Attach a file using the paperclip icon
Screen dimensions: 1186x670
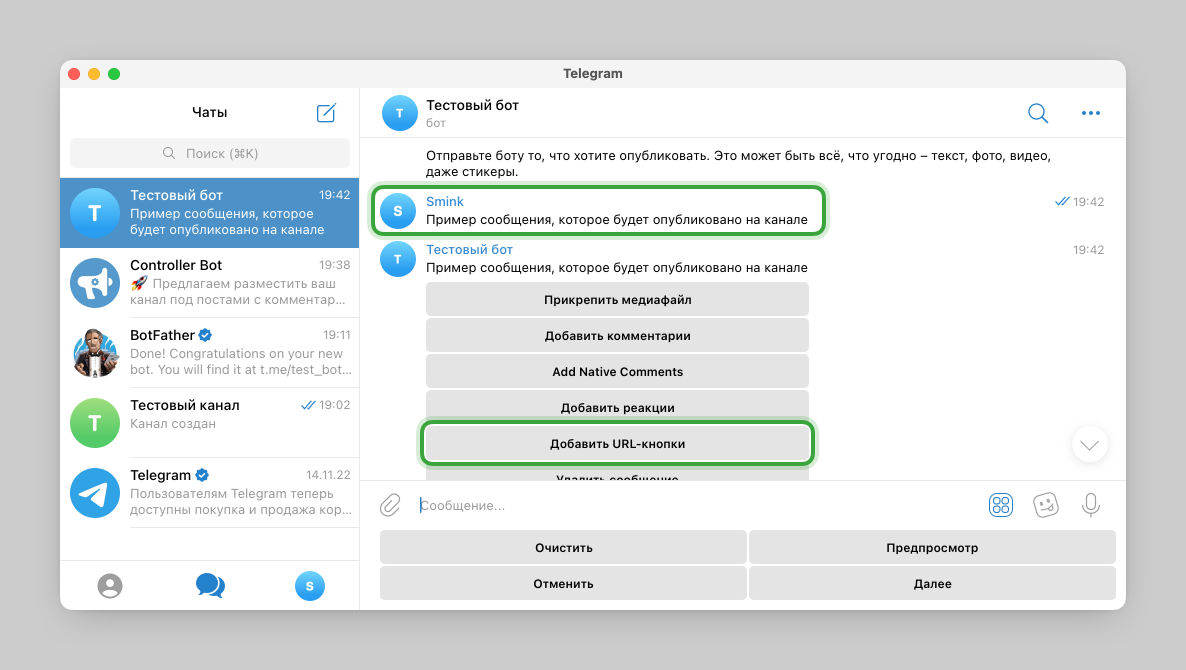pyautogui.click(x=392, y=505)
